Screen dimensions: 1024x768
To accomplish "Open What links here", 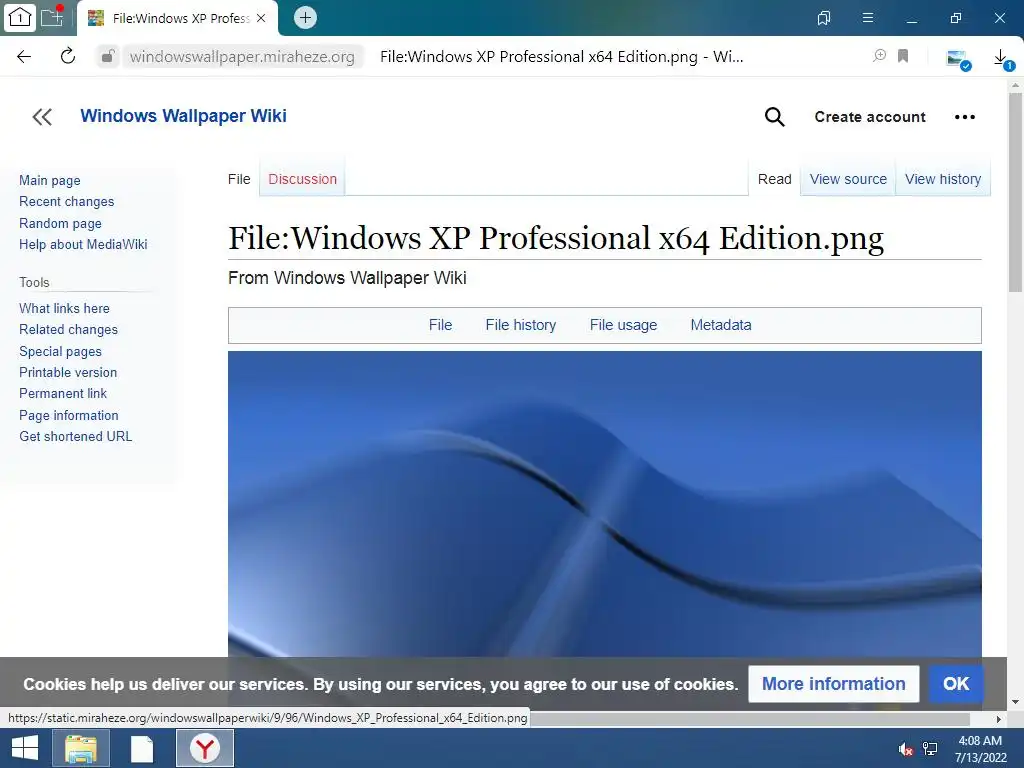I will (x=64, y=308).
